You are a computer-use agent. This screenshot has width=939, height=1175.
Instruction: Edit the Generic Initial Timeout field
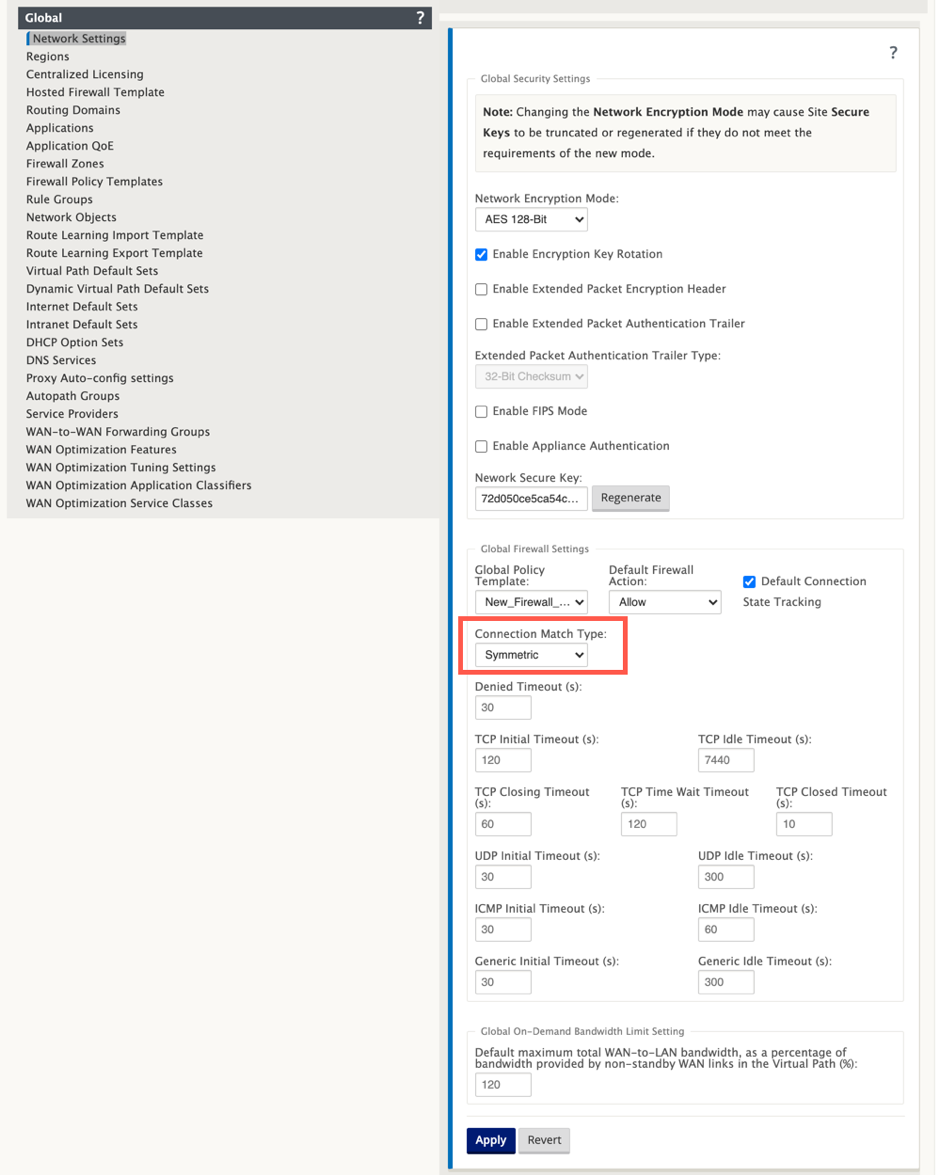[x=503, y=982]
